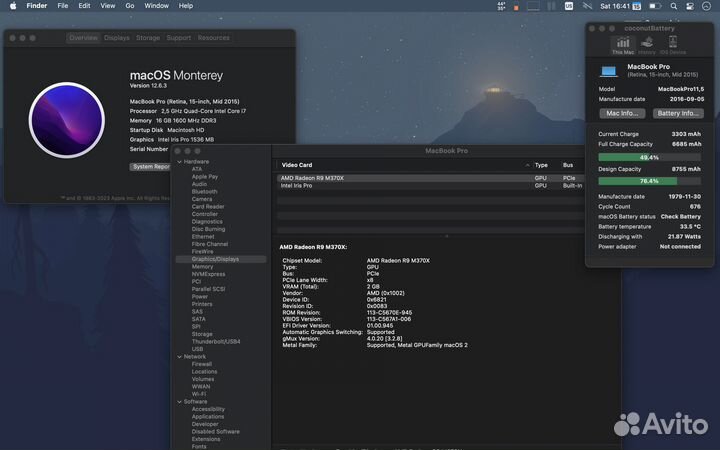This screenshot has width=720, height=450.
Task: Open the Apple menu
Action: (13, 6)
